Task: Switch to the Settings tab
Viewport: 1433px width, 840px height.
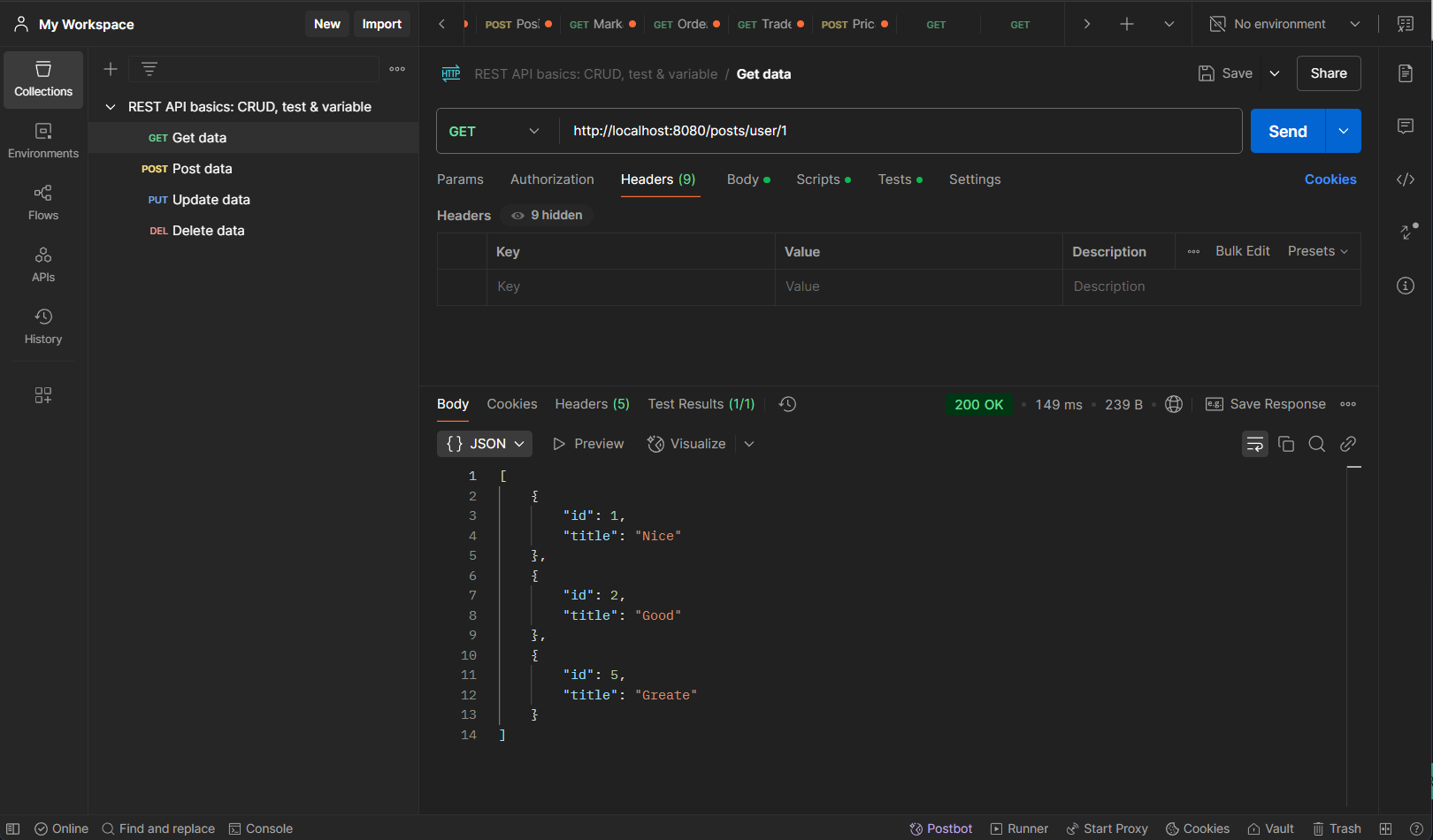Action: [x=975, y=179]
